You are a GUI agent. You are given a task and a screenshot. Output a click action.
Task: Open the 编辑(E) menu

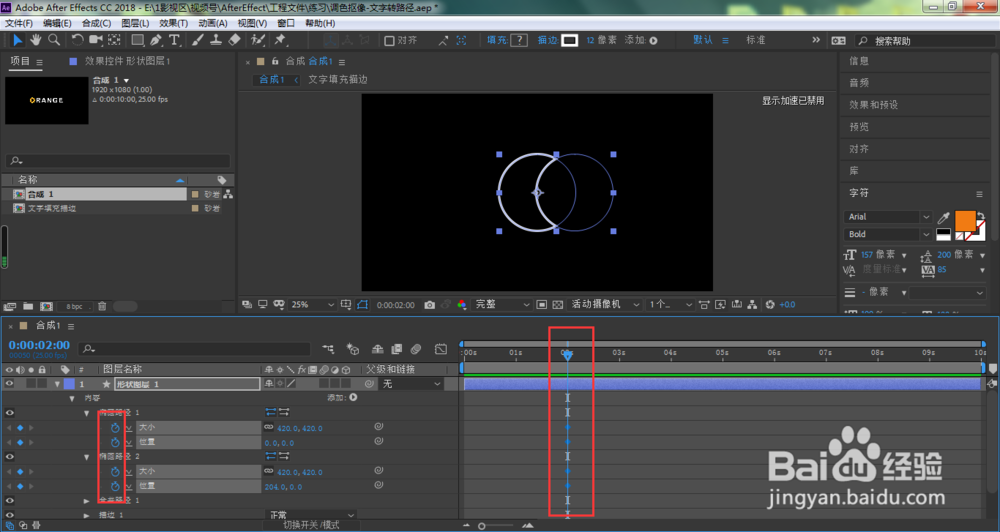click(57, 23)
